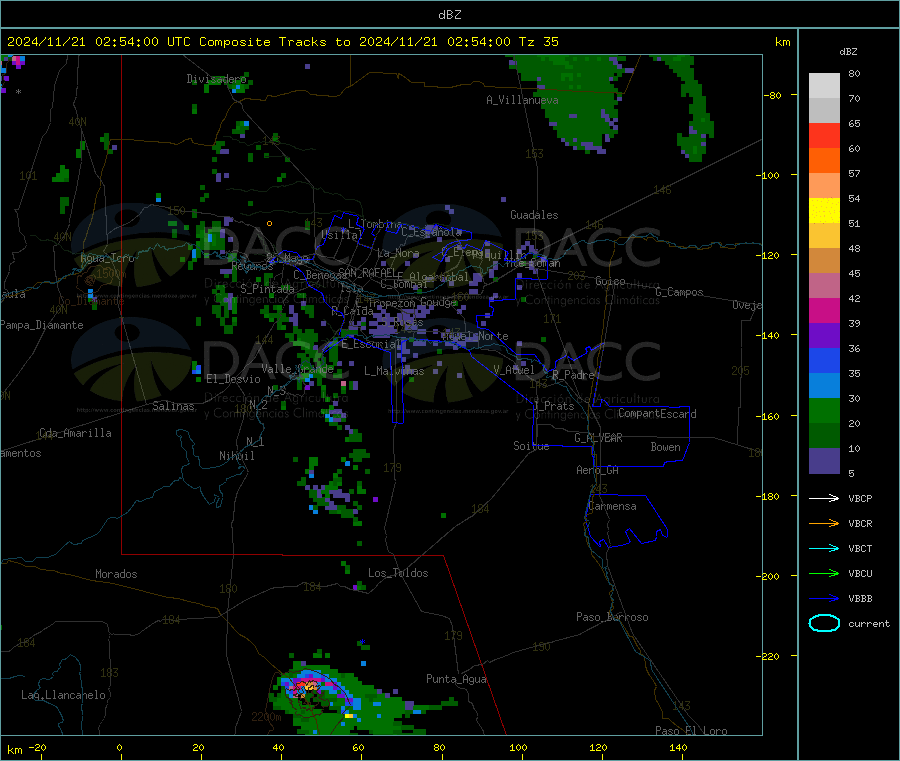The height and width of the screenshot is (761, 900).
Task: Click the 'Punta_Agua' map label
Action: [x=456, y=679]
